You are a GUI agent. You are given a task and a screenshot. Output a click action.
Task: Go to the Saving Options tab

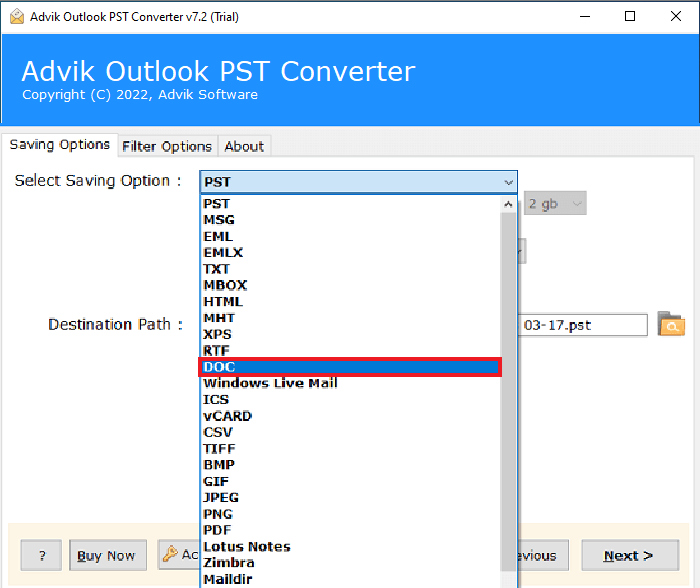click(x=60, y=145)
